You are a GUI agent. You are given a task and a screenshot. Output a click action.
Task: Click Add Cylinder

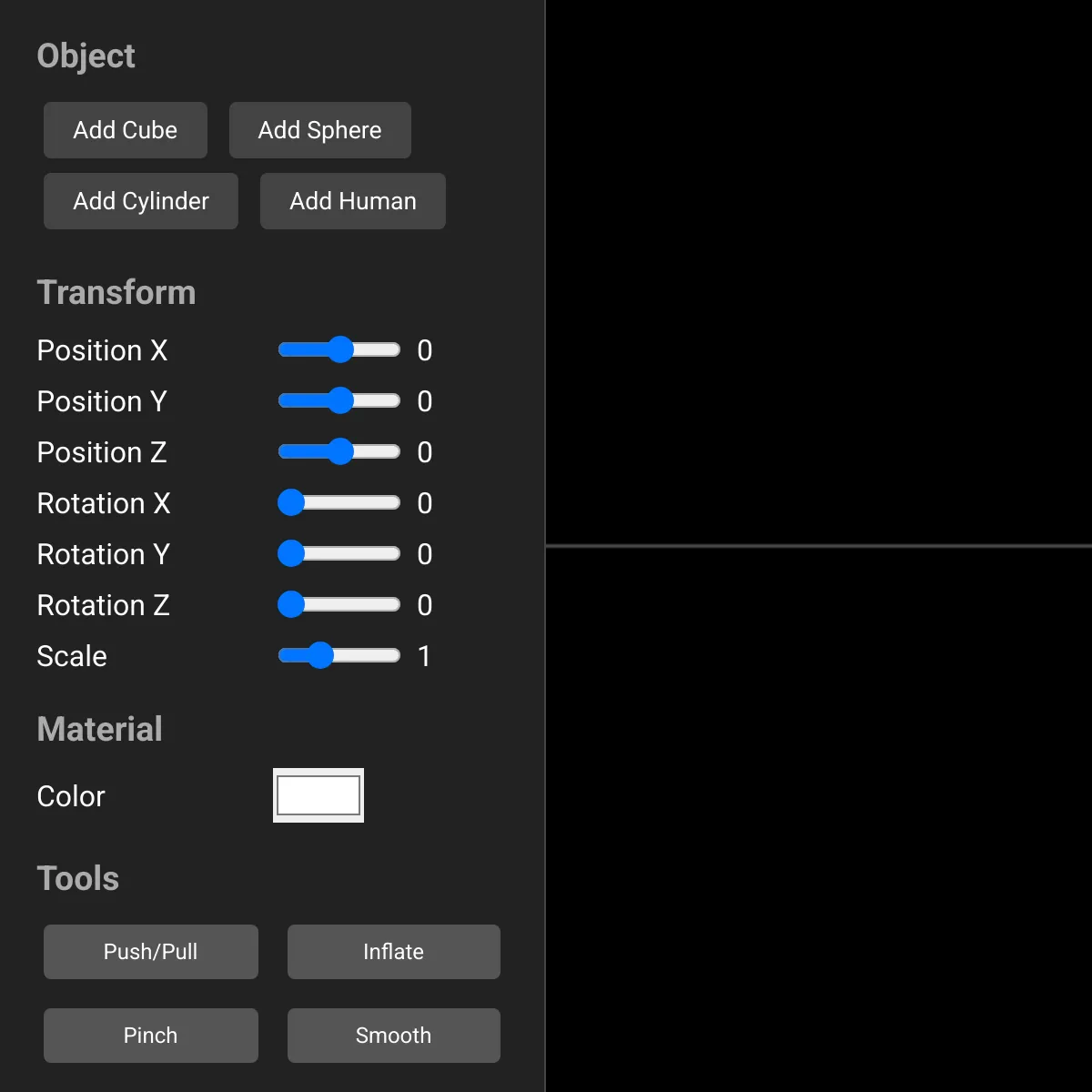click(141, 201)
